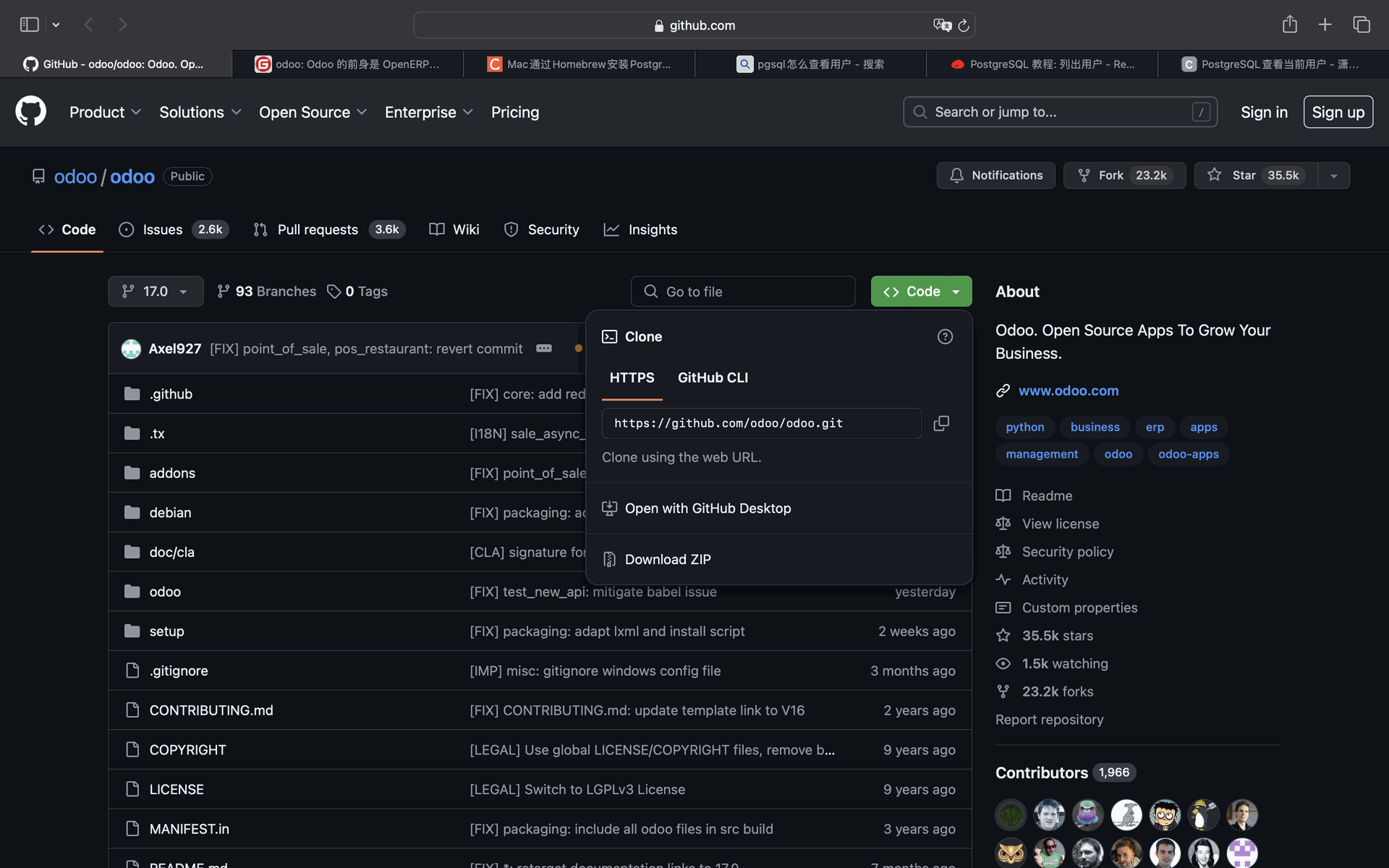Expand the Solutions menu
The width and height of the screenshot is (1389, 868).
click(200, 112)
